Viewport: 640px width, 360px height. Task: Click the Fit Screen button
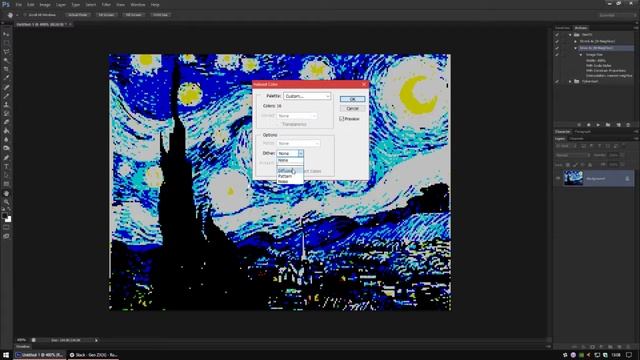click(106, 15)
